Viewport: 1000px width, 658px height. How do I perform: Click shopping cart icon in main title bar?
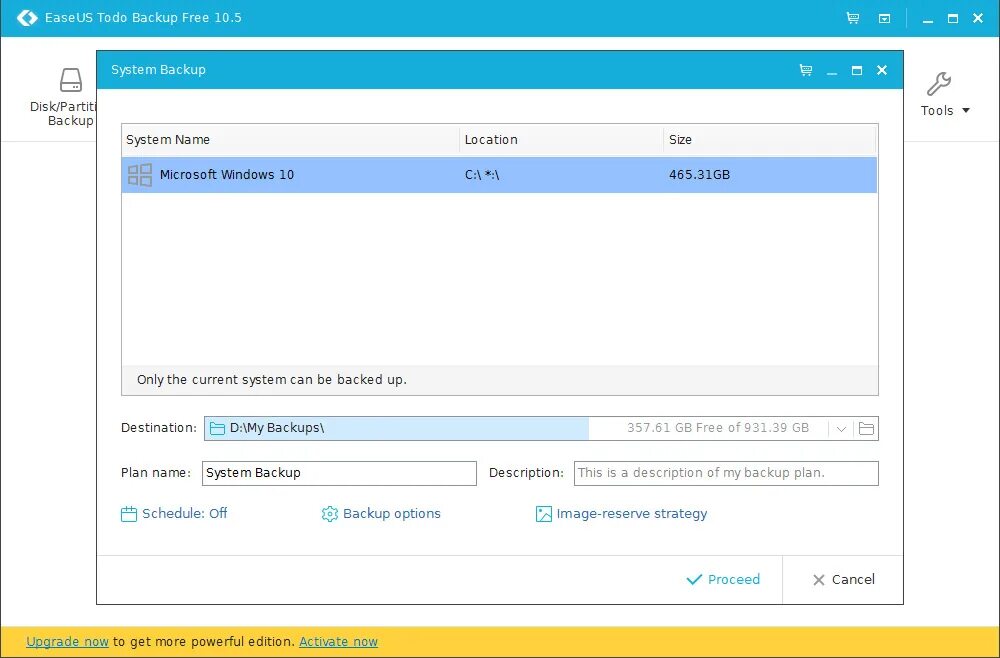coord(853,18)
